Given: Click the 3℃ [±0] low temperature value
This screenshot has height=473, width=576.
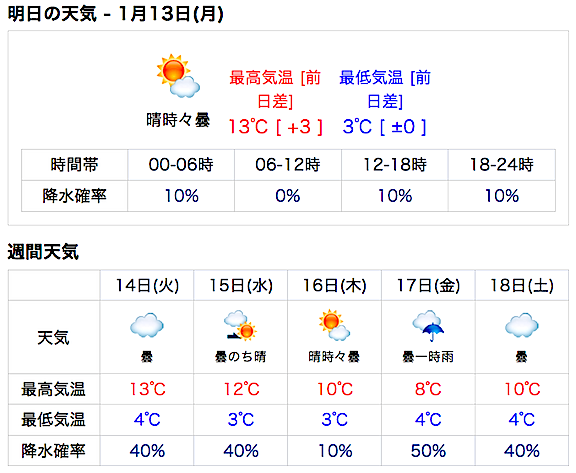Looking at the screenshot, I should tap(384, 127).
